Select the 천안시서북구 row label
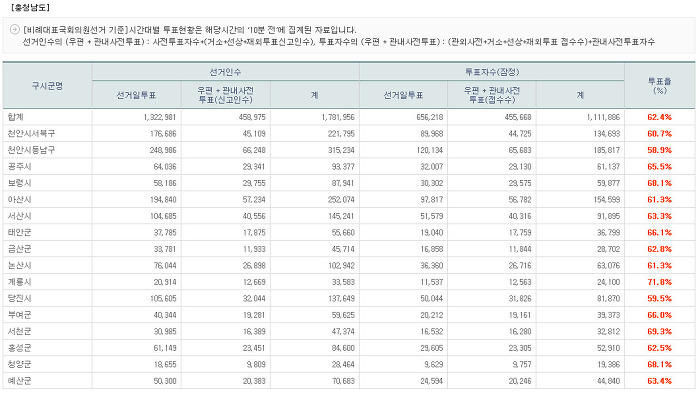Image resolution: width=700 pixels, height=395 pixels. click(31, 133)
